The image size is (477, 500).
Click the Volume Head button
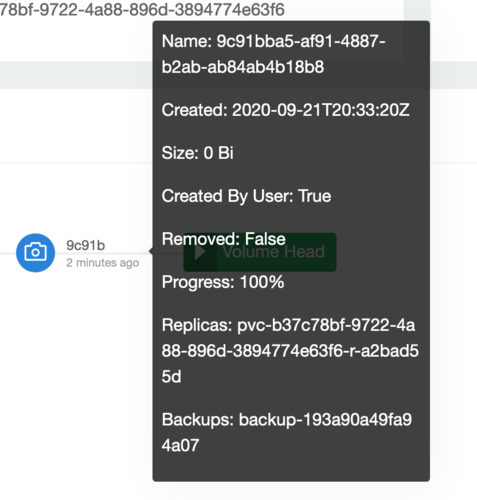point(260,252)
